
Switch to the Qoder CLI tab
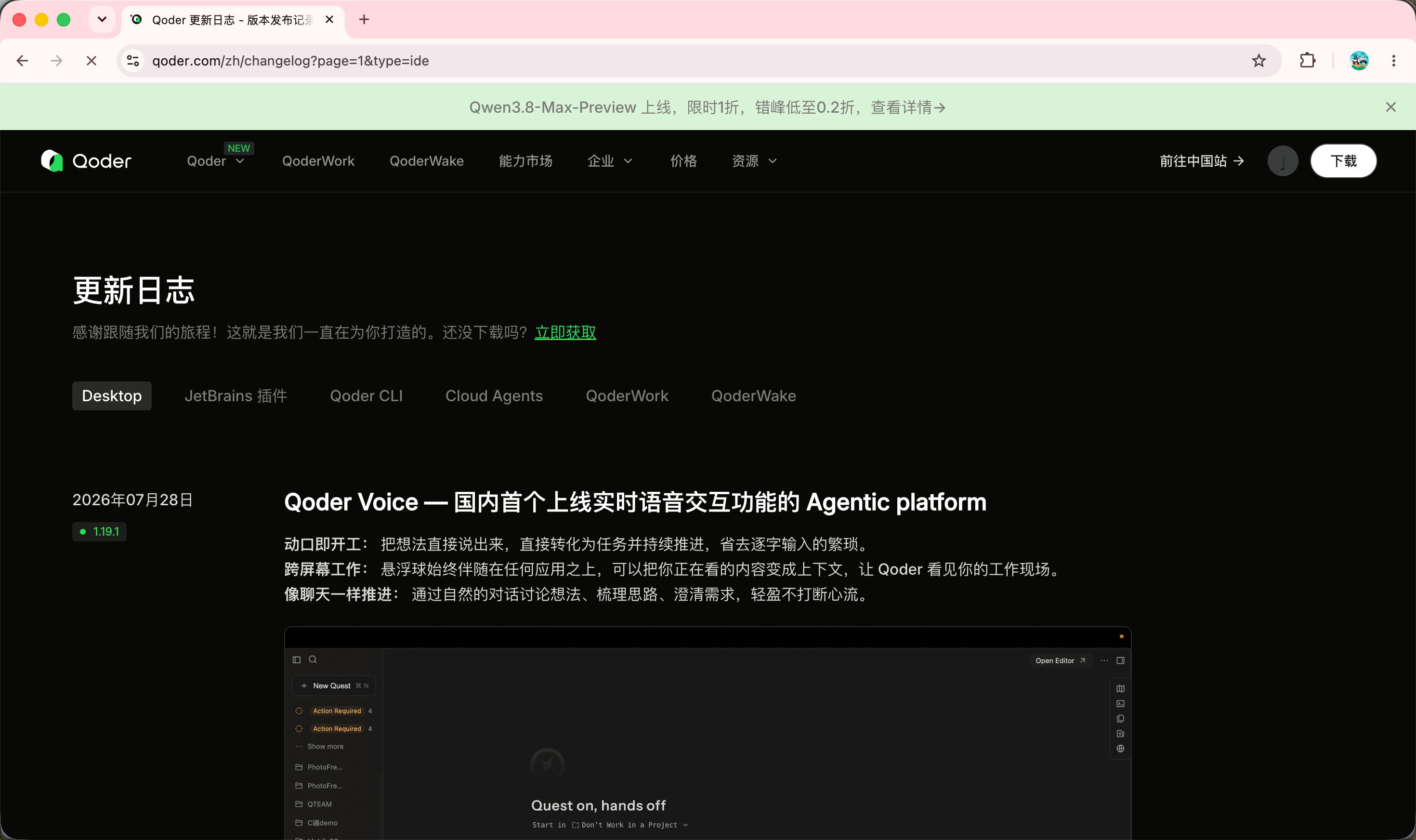[x=366, y=395]
